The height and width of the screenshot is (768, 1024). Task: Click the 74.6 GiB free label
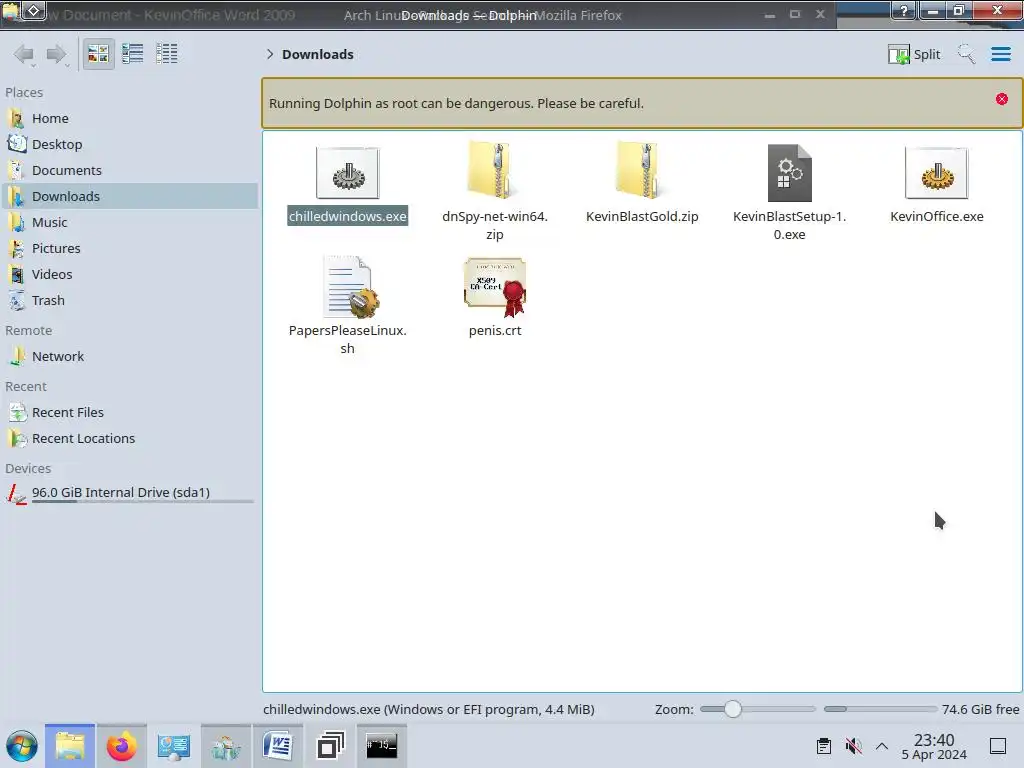[980, 709]
